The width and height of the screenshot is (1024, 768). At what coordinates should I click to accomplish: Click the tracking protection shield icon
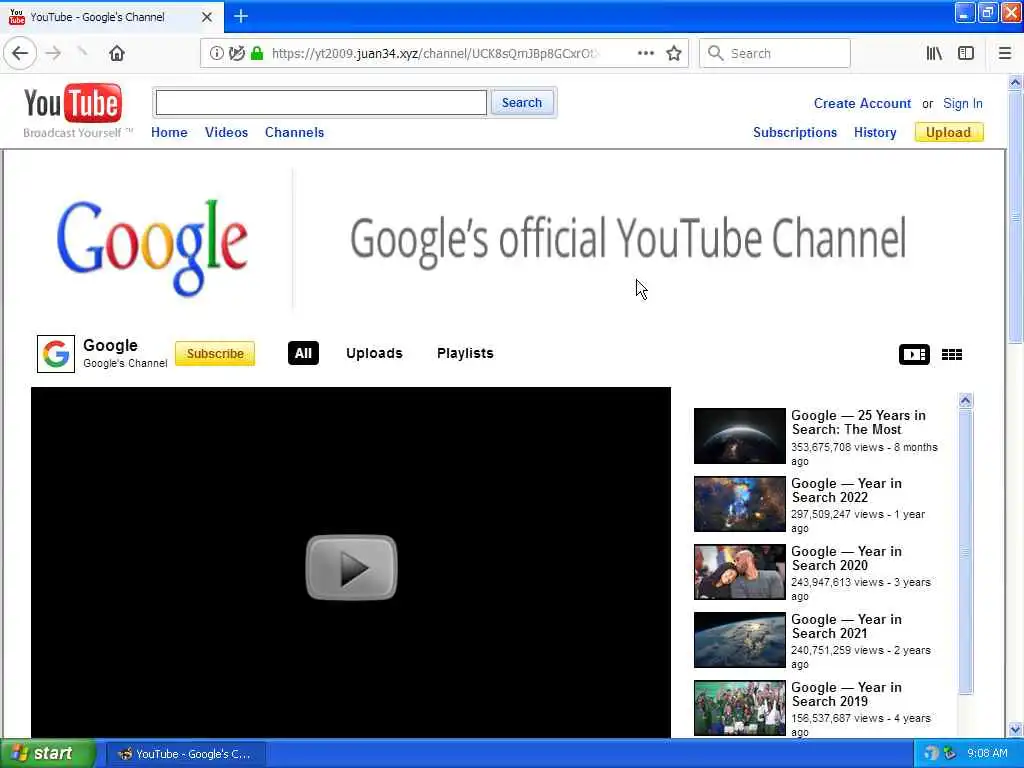click(x=237, y=53)
